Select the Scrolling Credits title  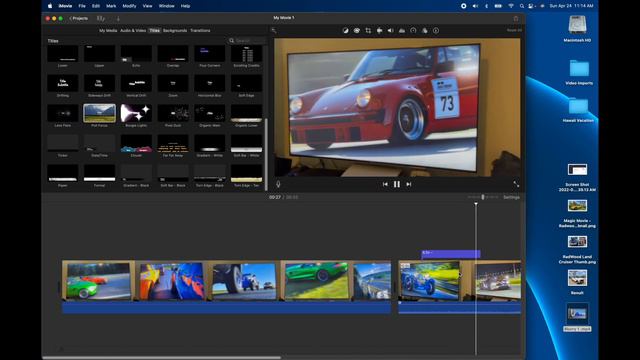[x=246, y=53]
